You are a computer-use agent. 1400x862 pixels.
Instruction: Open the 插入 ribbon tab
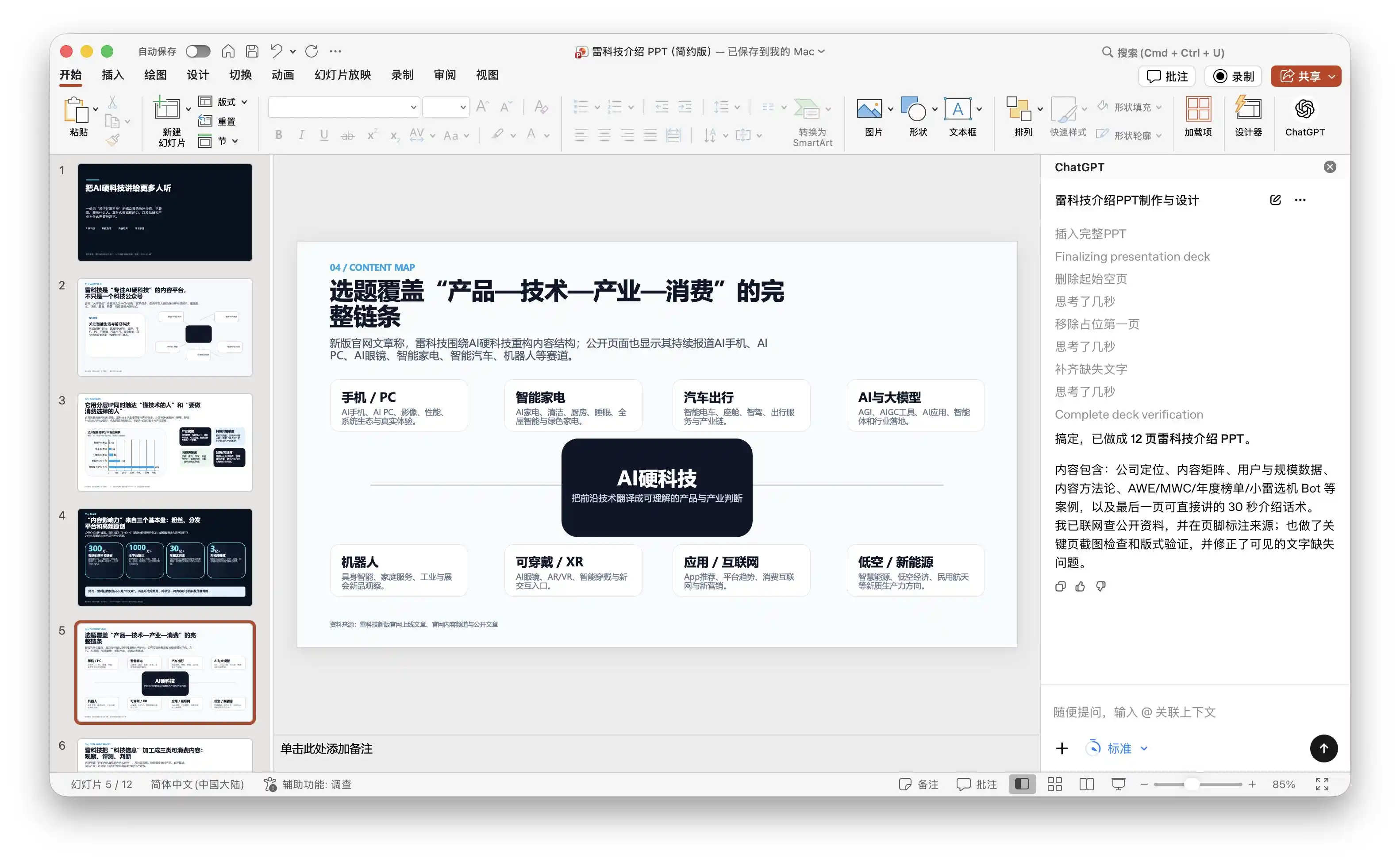113,75
